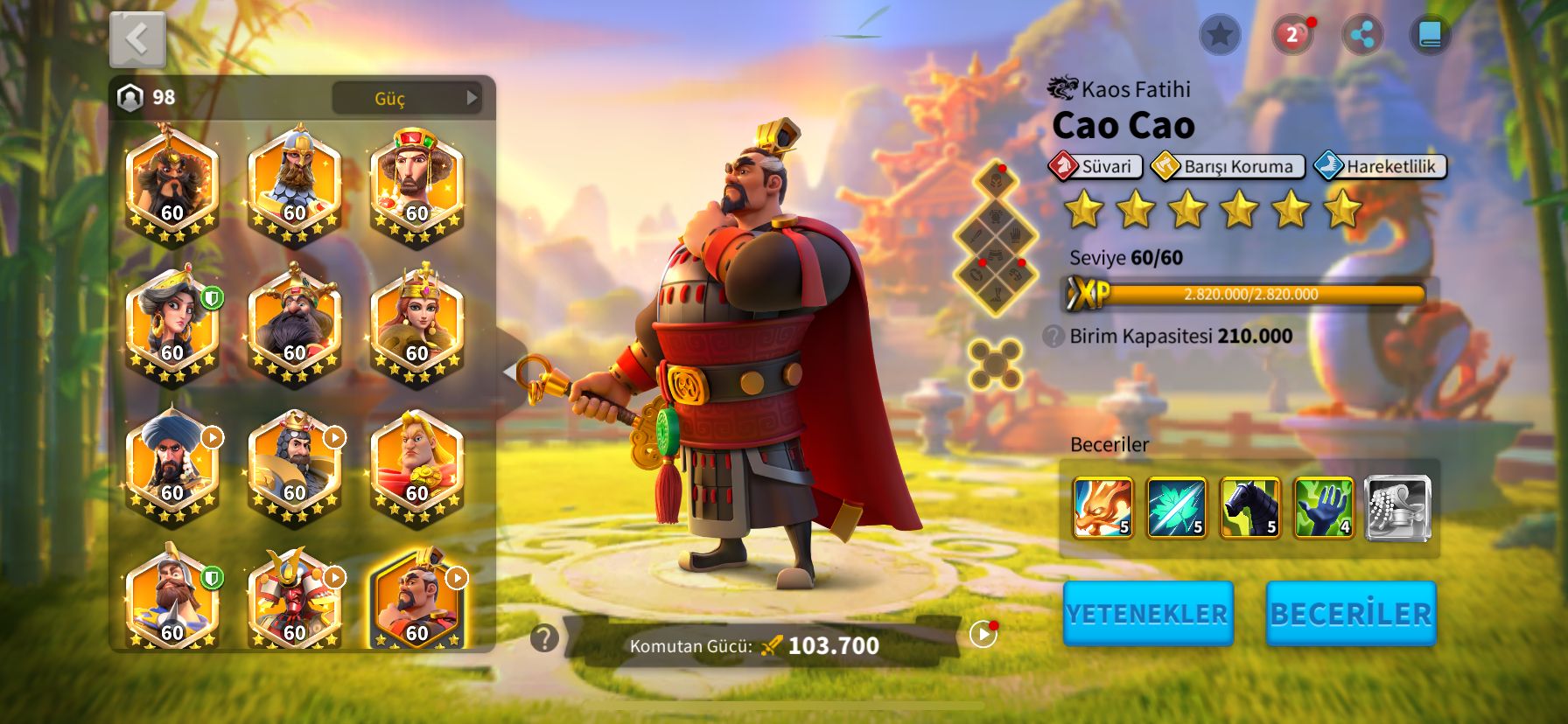The width and height of the screenshot is (1568, 724).
Task: Open the star favorites icon
Action: (1219, 36)
